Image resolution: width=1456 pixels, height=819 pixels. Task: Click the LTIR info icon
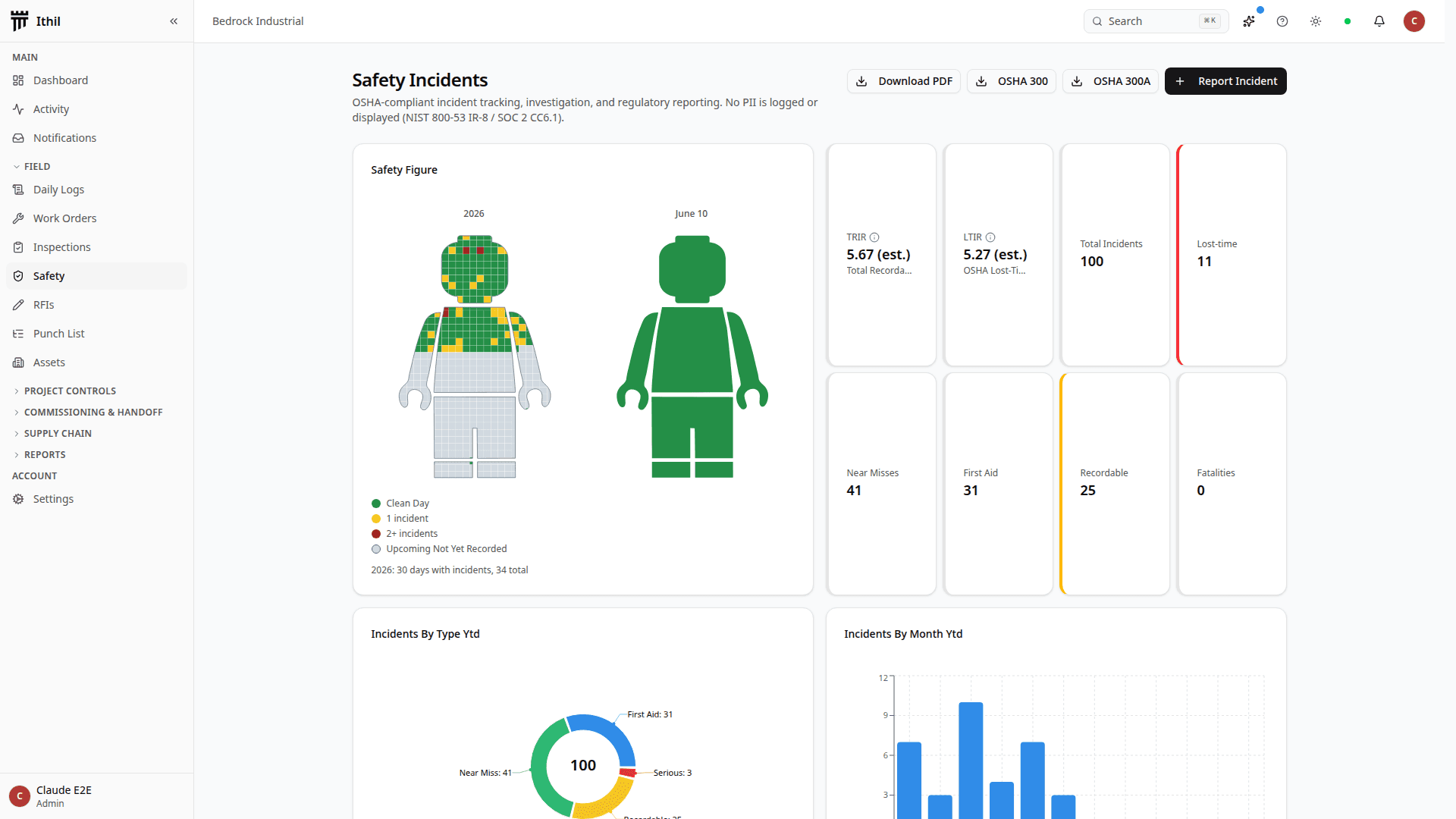point(990,237)
